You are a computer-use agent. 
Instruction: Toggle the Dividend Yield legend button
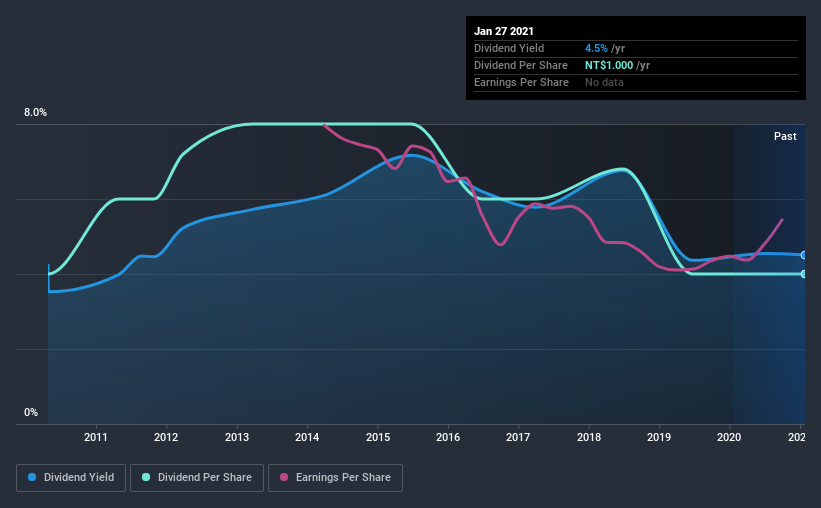tap(71, 478)
